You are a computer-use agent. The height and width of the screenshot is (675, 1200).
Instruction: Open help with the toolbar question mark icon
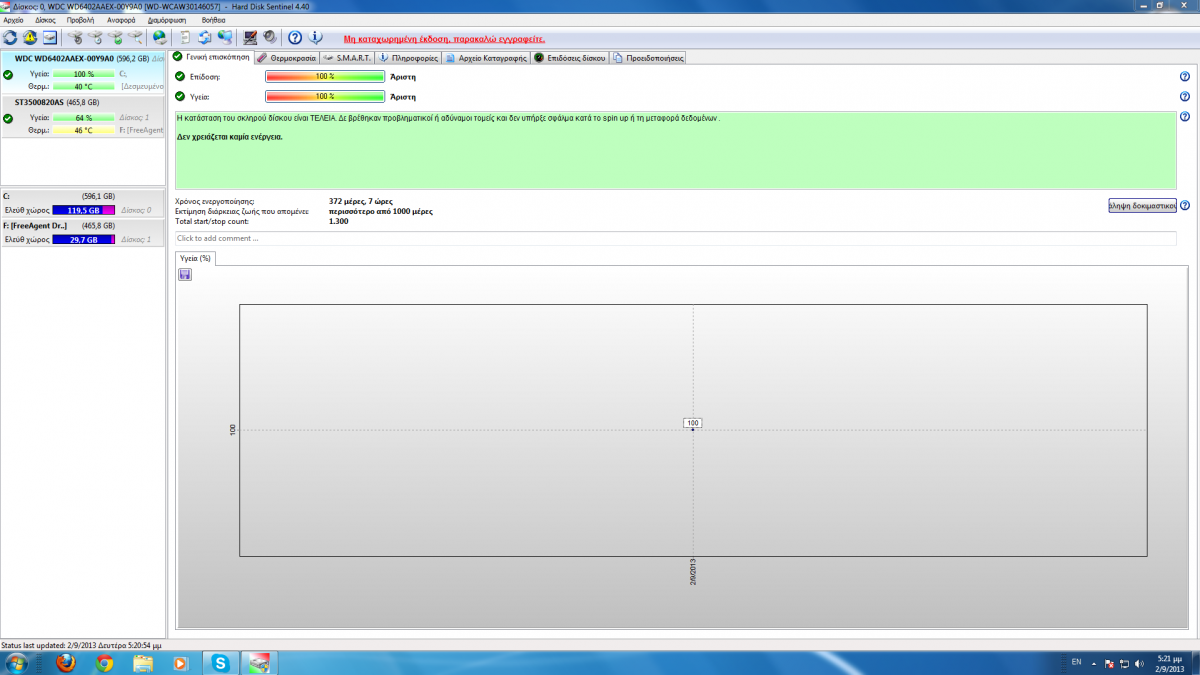[x=295, y=37]
